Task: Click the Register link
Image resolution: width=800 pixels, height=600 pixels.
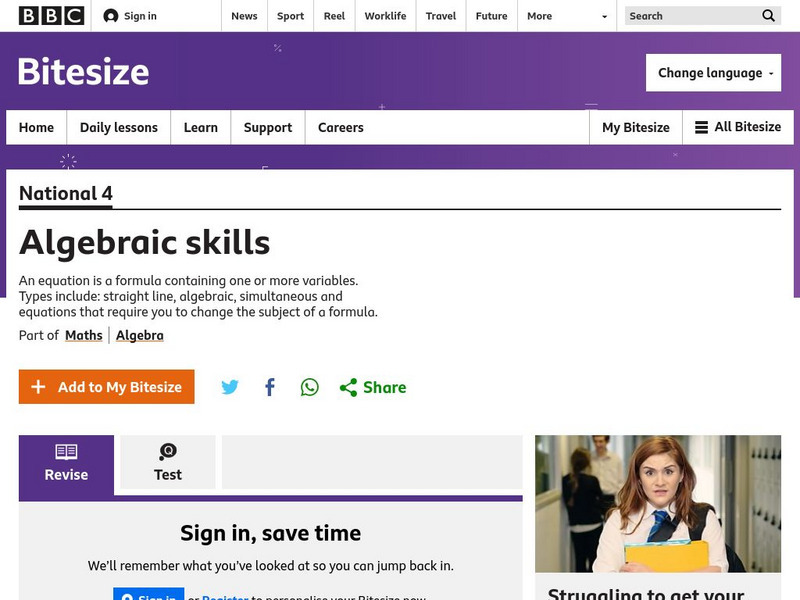Action: pos(225,596)
